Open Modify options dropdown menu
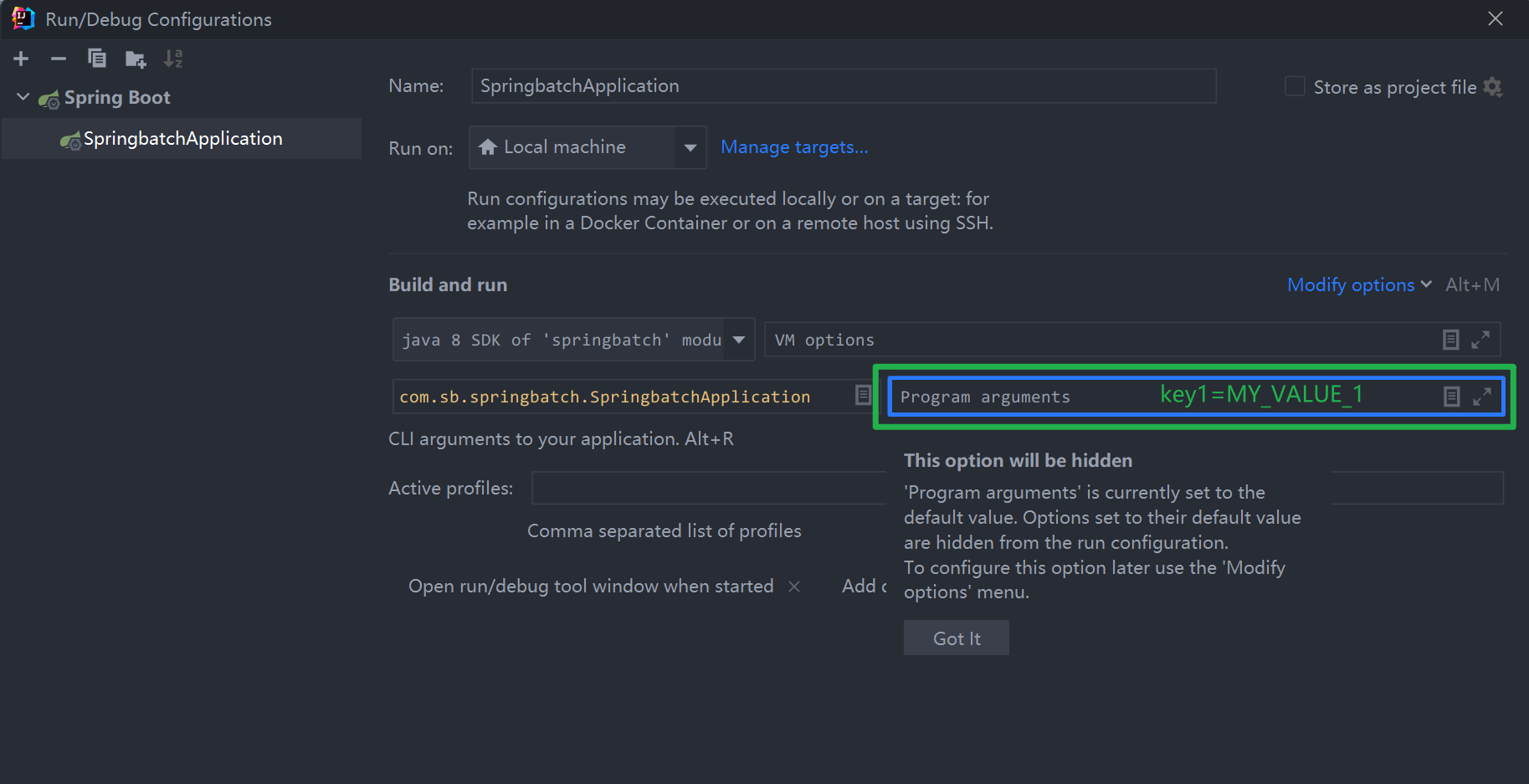1529x784 pixels. [x=1359, y=284]
